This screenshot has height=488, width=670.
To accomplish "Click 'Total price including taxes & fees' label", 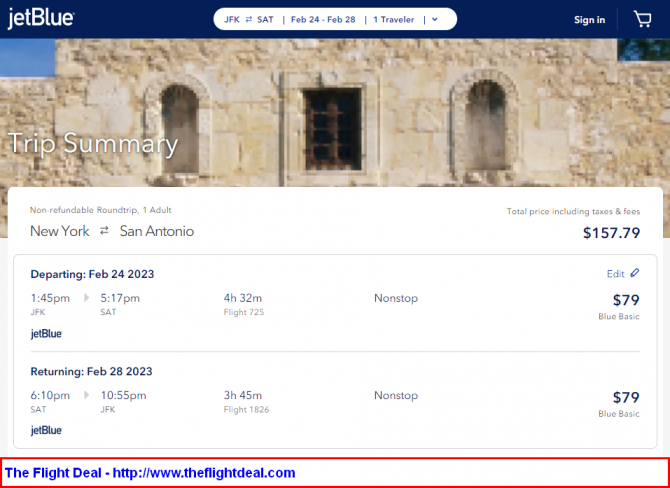I will [x=573, y=211].
